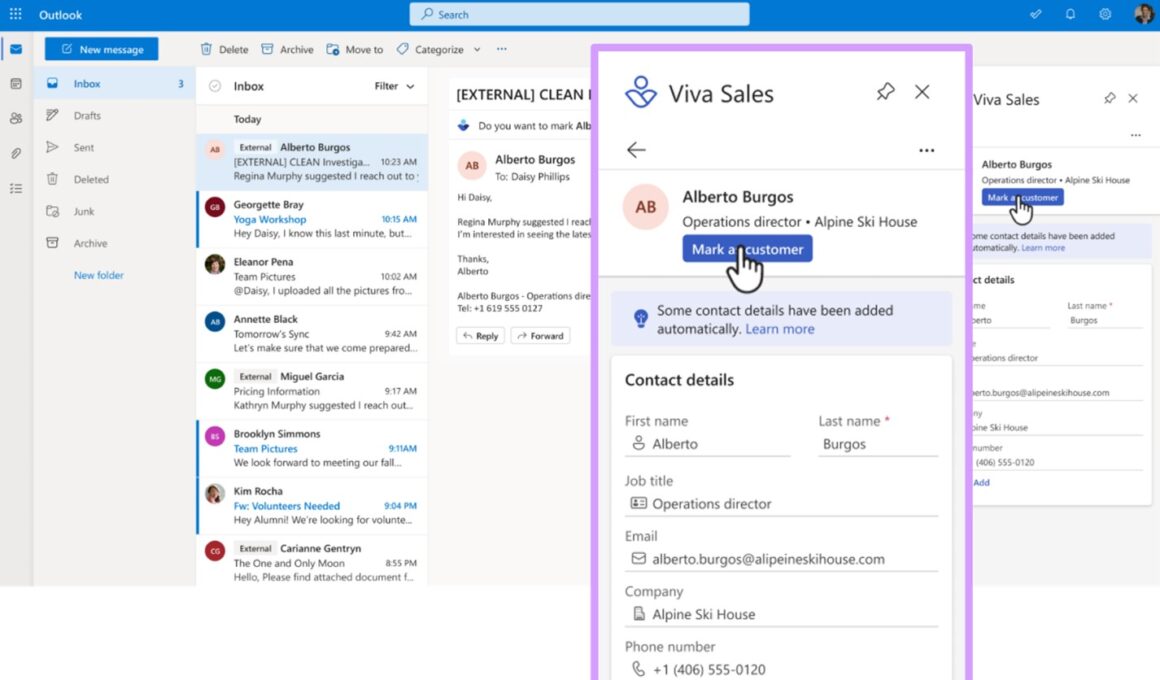Image resolution: width=1160 pixels, height=680 pixels.
Task: Open the toolbar overflow ellipsis menu
Action: (x=502, y=49)
